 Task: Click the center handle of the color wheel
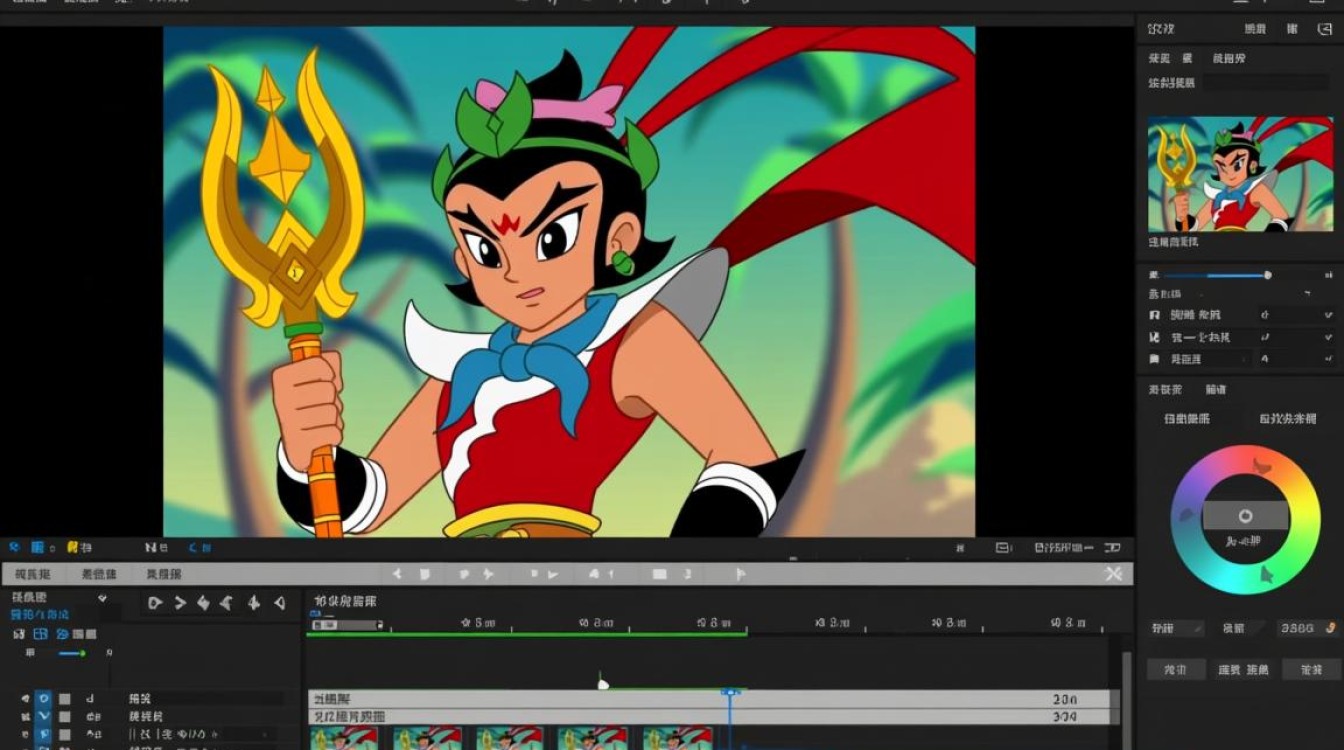click(x=1245, y=516)
